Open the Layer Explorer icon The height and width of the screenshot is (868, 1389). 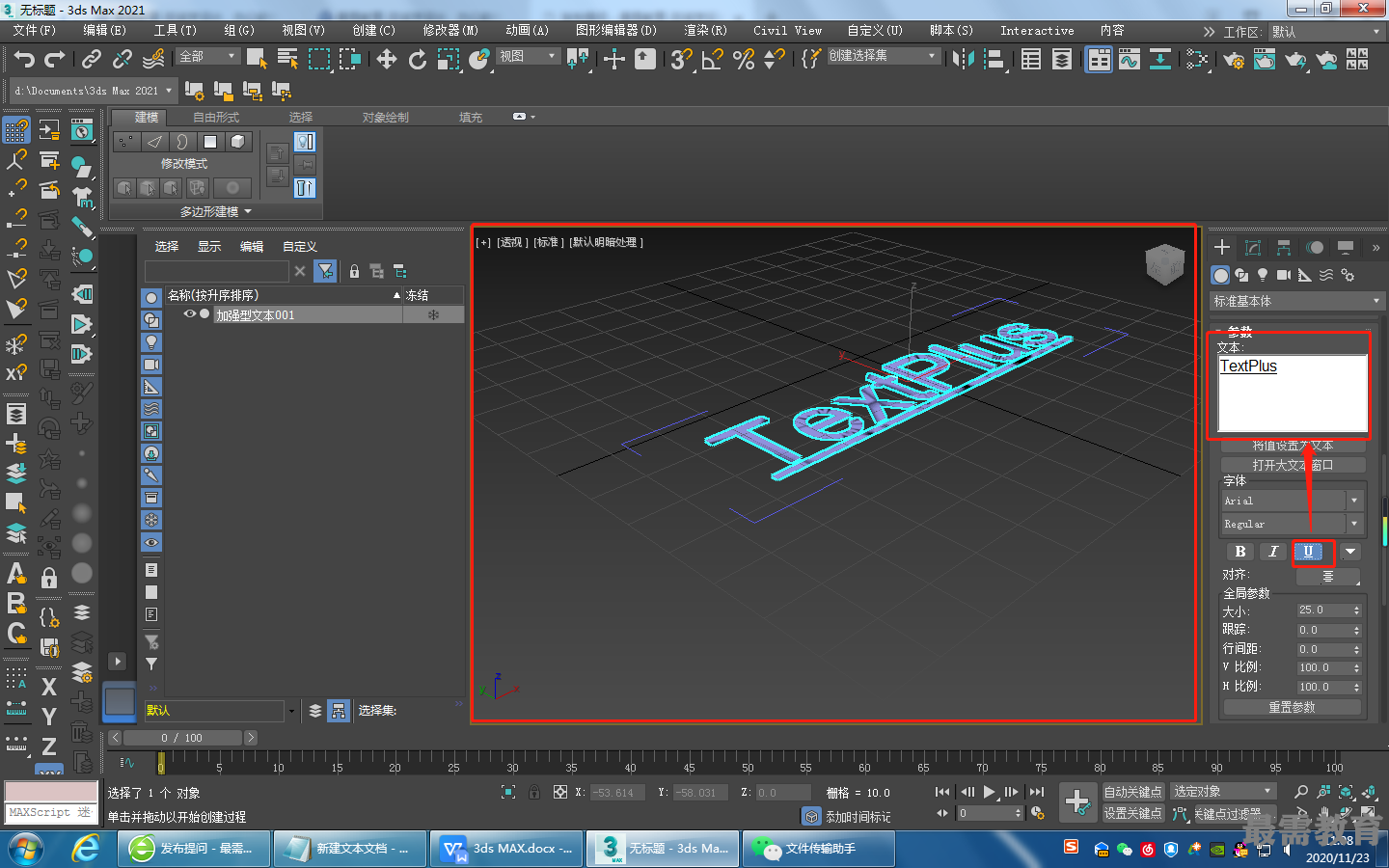pyautogui.click(x=1062, y=60)
